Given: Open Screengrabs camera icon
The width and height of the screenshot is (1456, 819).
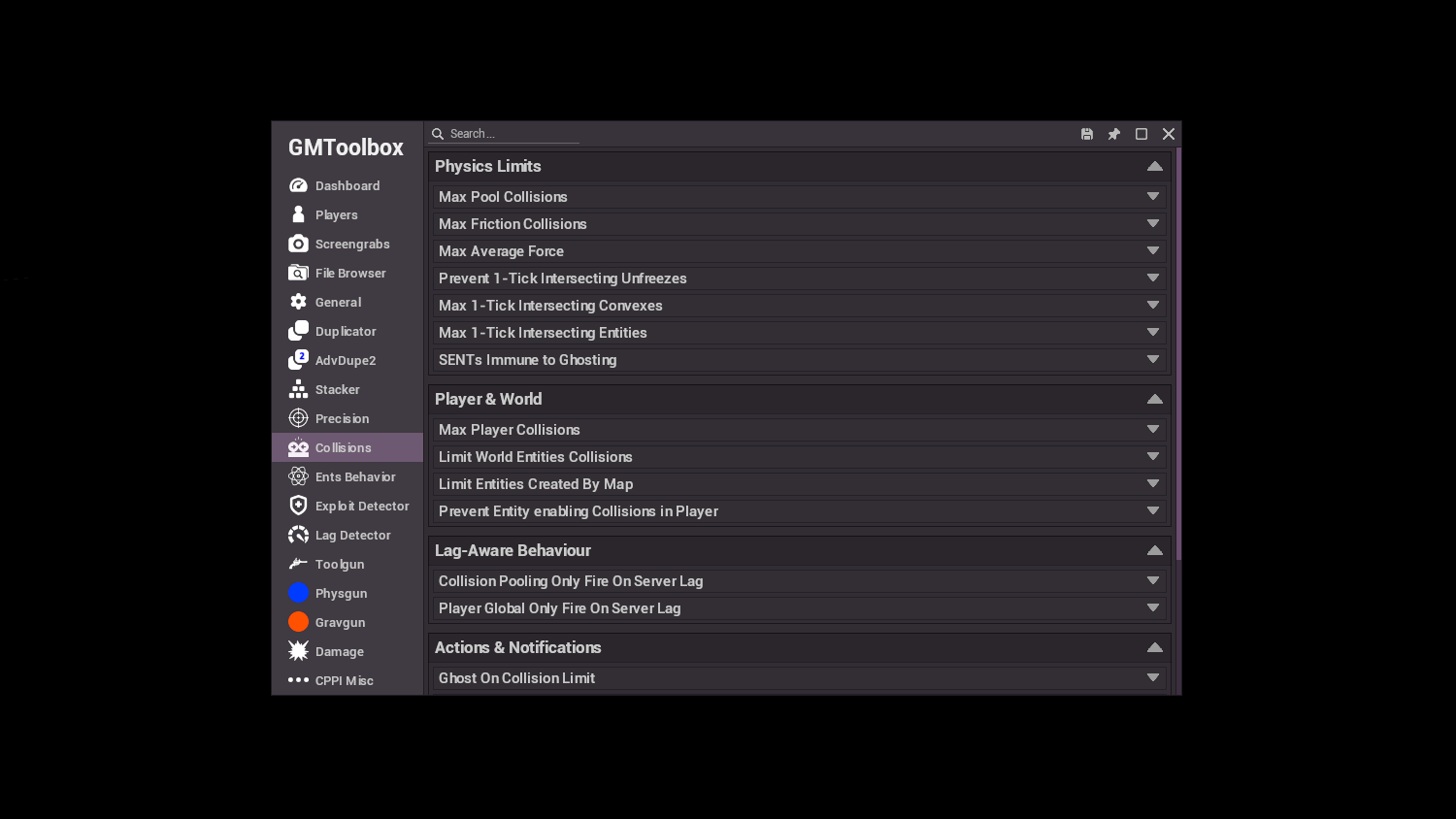Looking at the screenshot, I should click(x=298, y=244).
